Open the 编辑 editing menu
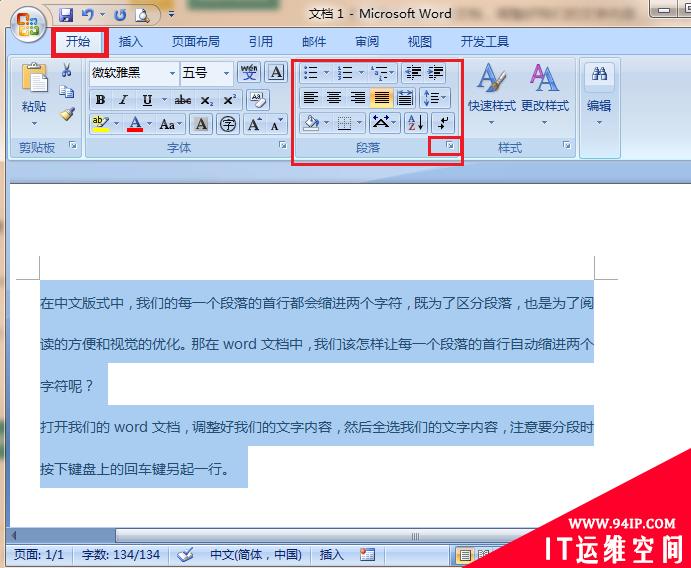The width and height of the screenshot is (691, 568). click(x=599, y=94)
